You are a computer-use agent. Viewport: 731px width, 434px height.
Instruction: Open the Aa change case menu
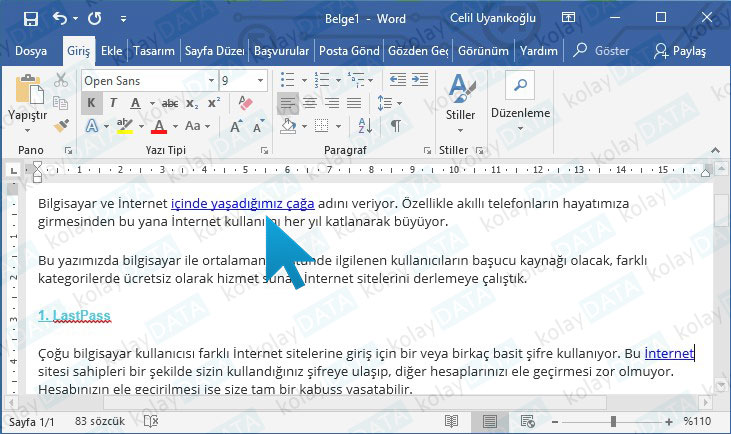pyautogui.click(x=197, y=126)
